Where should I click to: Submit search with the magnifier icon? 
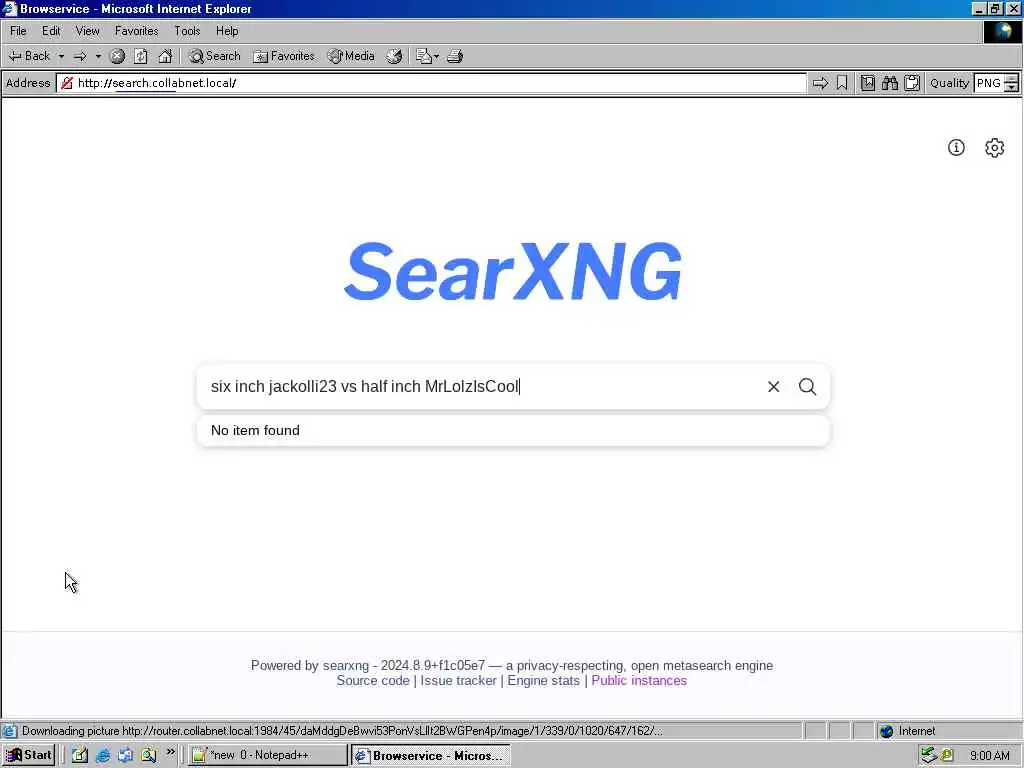(807, 387)
